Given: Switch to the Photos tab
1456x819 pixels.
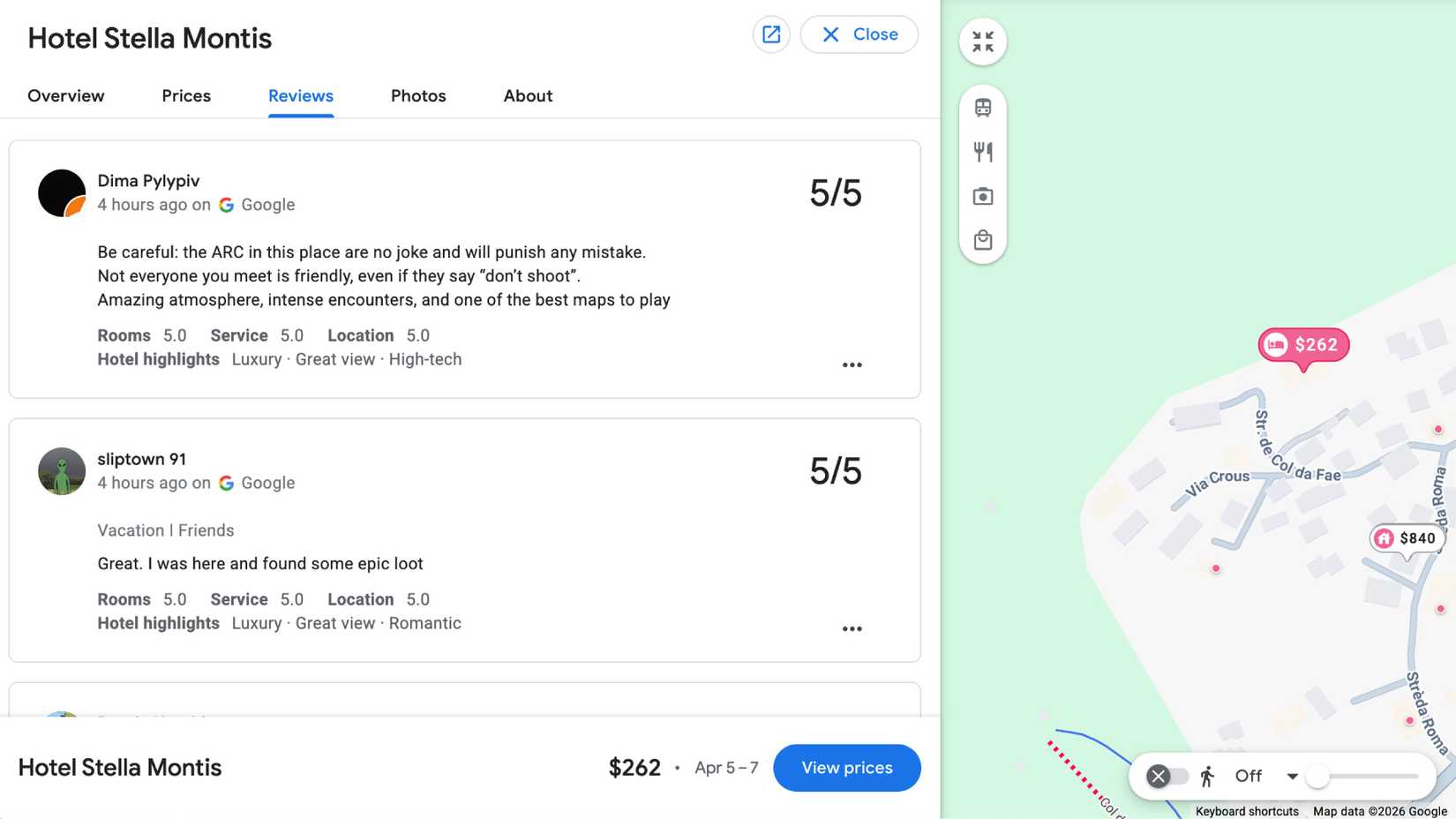Looking at the screenshot, I should pyautogui.click(x=418, y=95).
